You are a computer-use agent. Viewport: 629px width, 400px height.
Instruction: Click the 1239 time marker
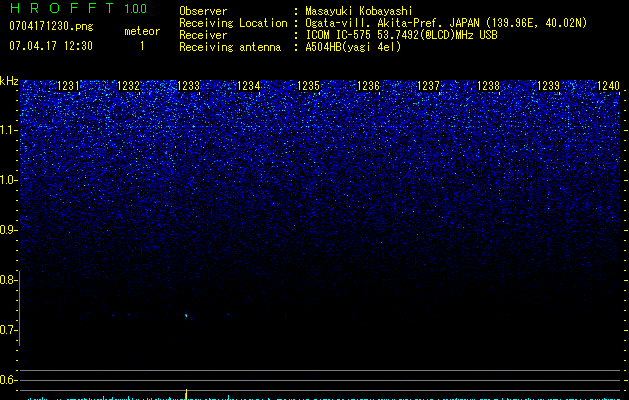point(548,86)
